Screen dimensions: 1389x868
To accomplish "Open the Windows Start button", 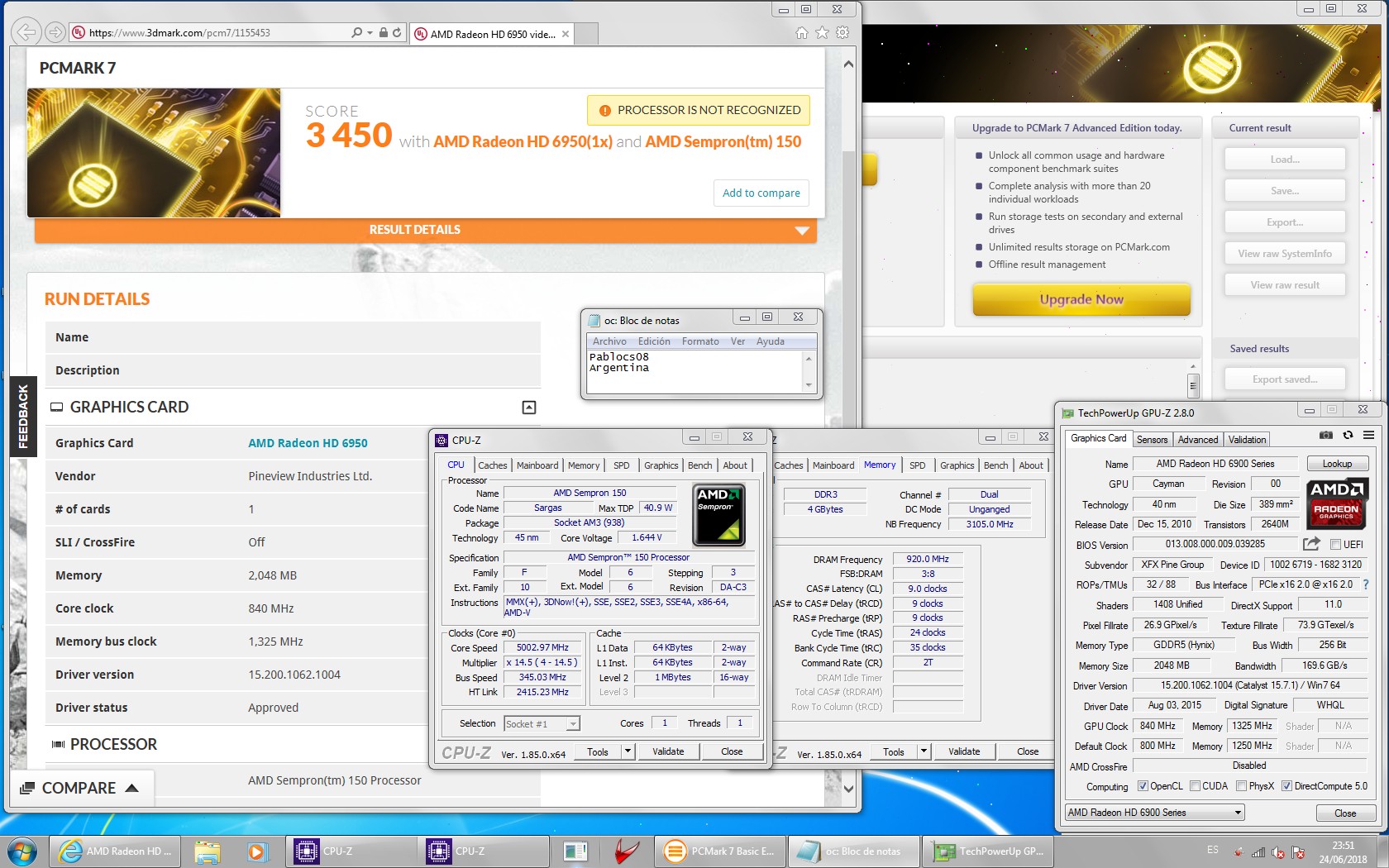I will coord(22,851).
